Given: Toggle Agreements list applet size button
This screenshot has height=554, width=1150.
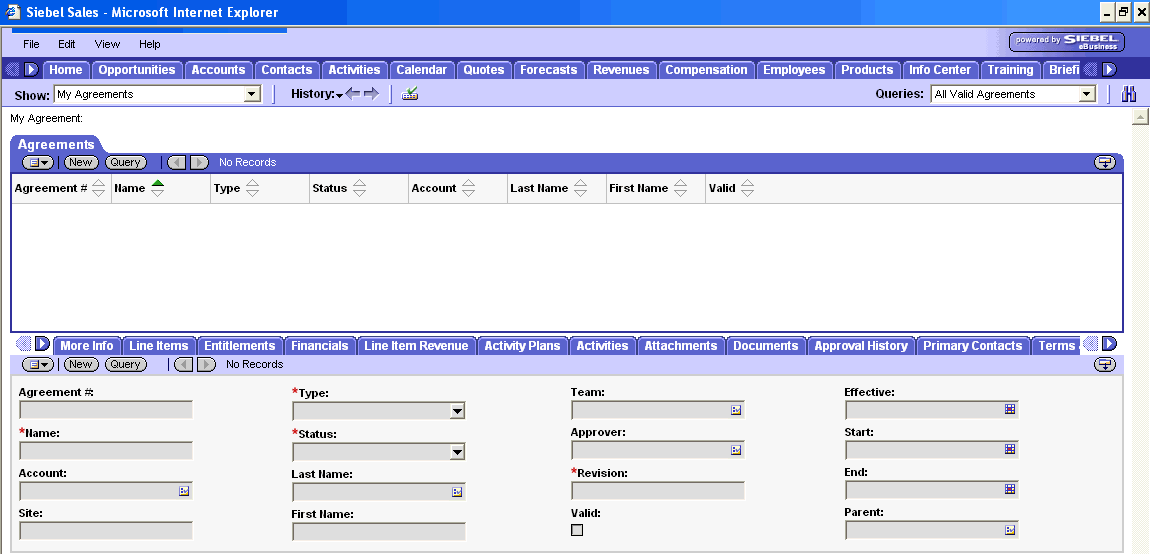Looking at the screenshot, I should (1105, 162).
